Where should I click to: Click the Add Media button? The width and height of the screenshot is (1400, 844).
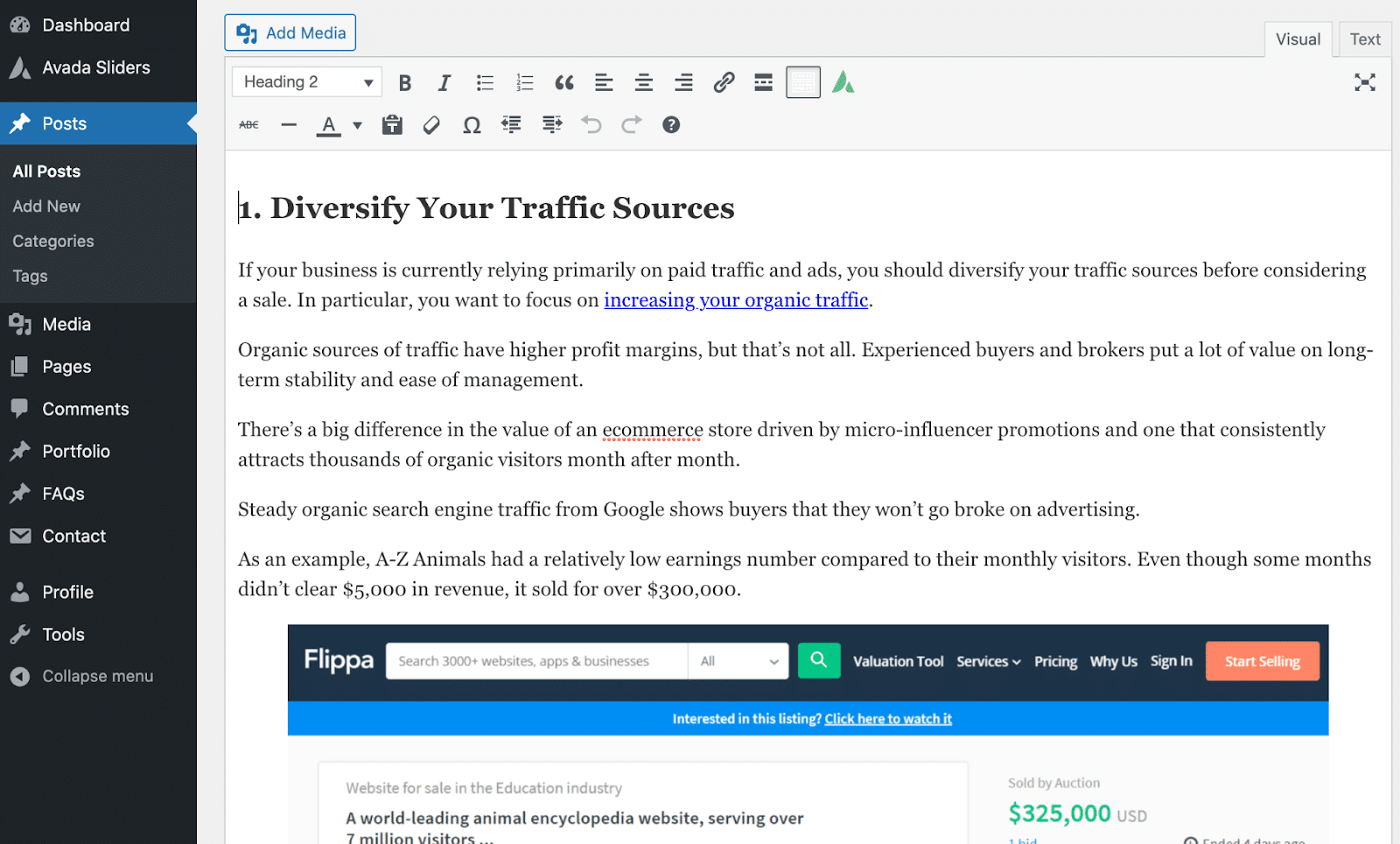pyautogui.click(x=290, y=32)
